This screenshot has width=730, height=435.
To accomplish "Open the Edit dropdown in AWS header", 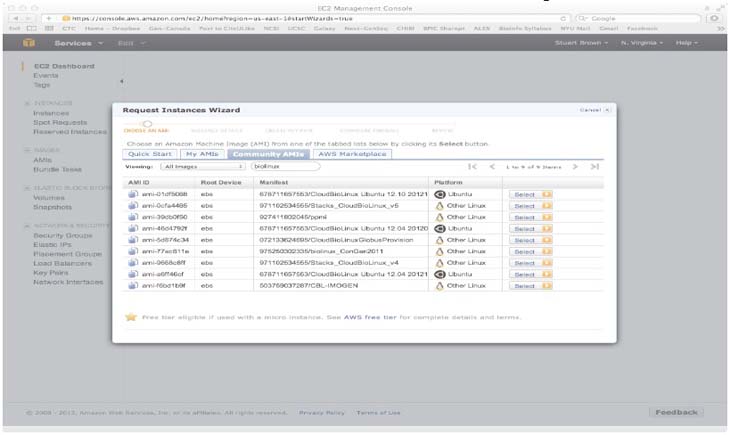I will 131,43.
